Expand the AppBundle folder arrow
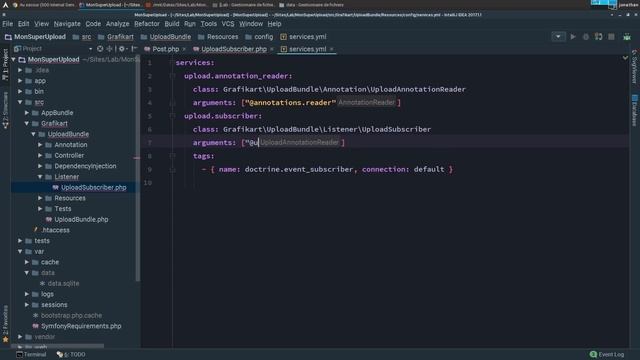 27,113
